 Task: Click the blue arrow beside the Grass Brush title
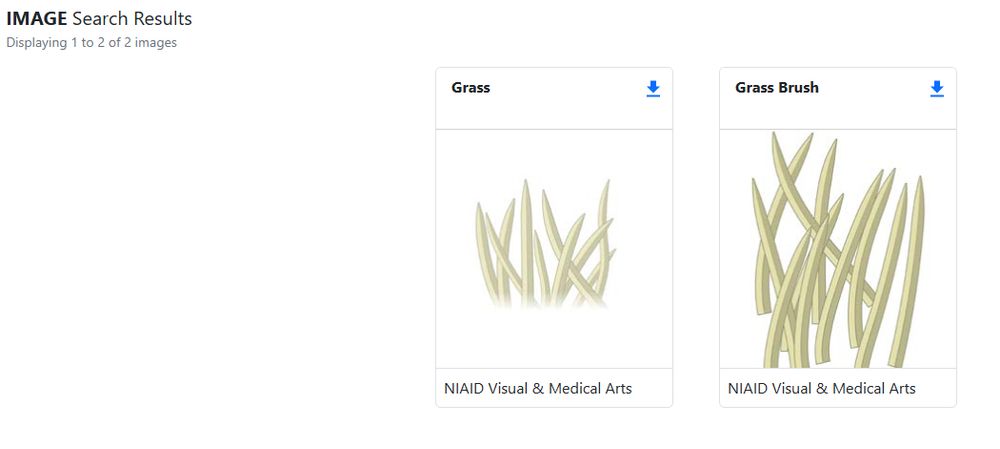tap(937, 89)
